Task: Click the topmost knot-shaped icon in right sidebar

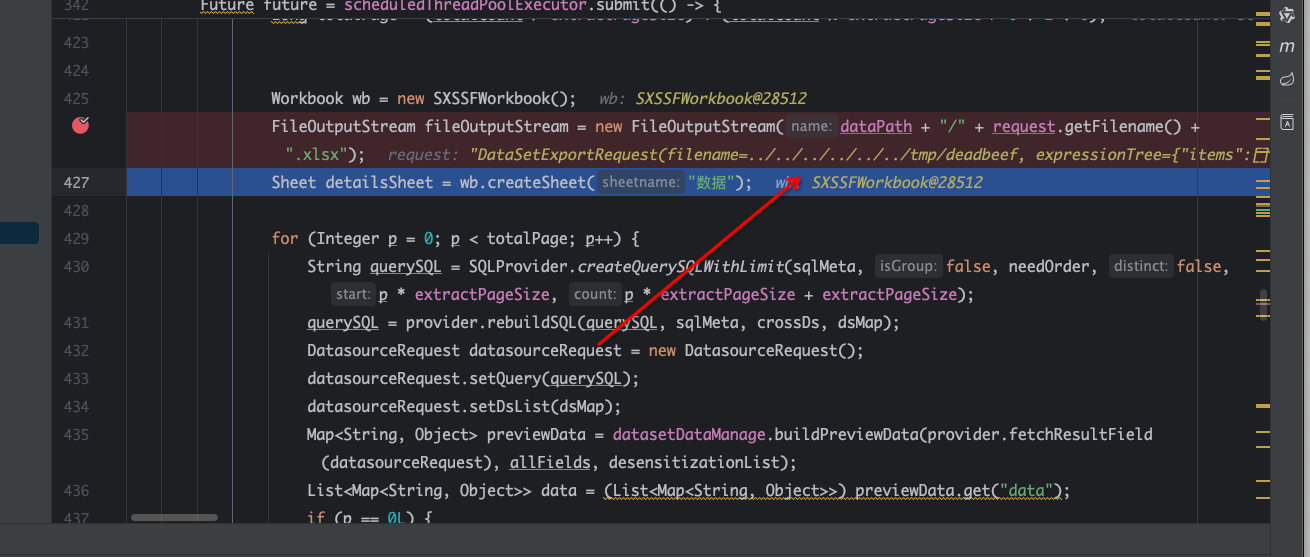Action: 1287,14
